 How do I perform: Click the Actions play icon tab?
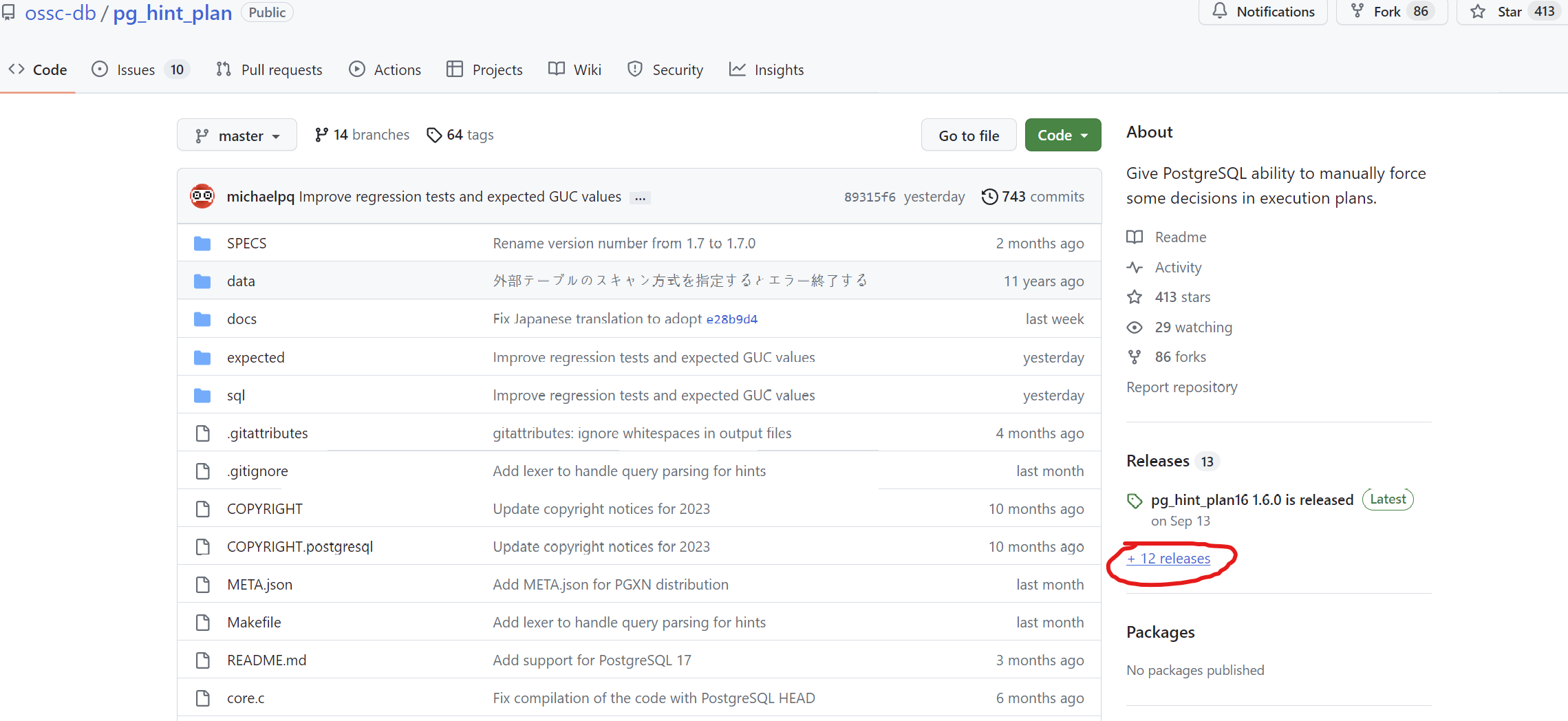point(357,69)
